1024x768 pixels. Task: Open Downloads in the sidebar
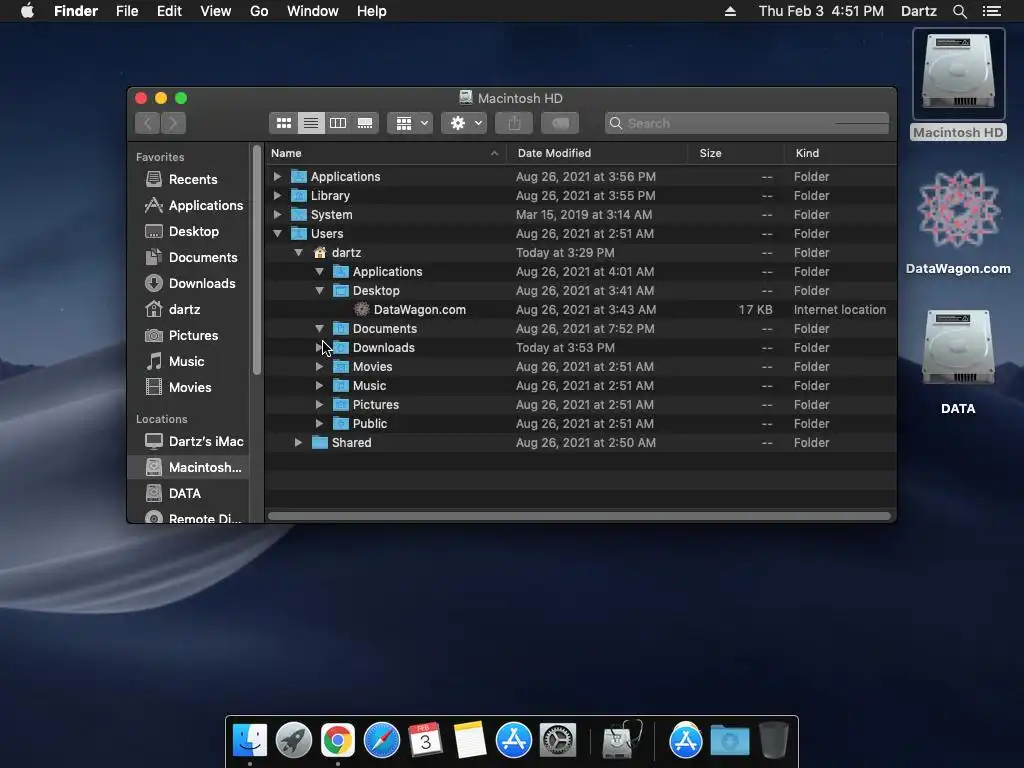[190, 283]
